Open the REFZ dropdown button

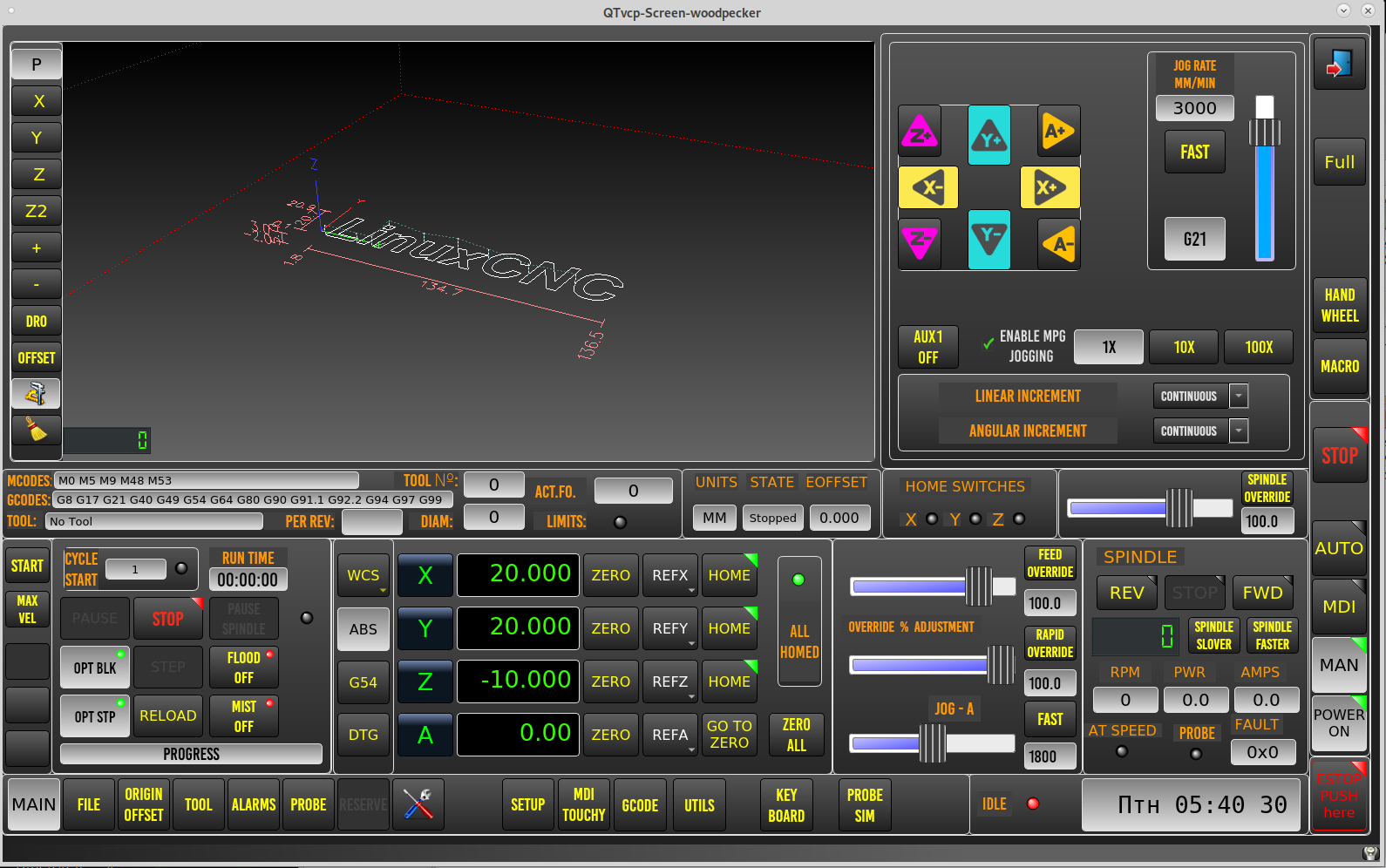click(x=670, y=682)
